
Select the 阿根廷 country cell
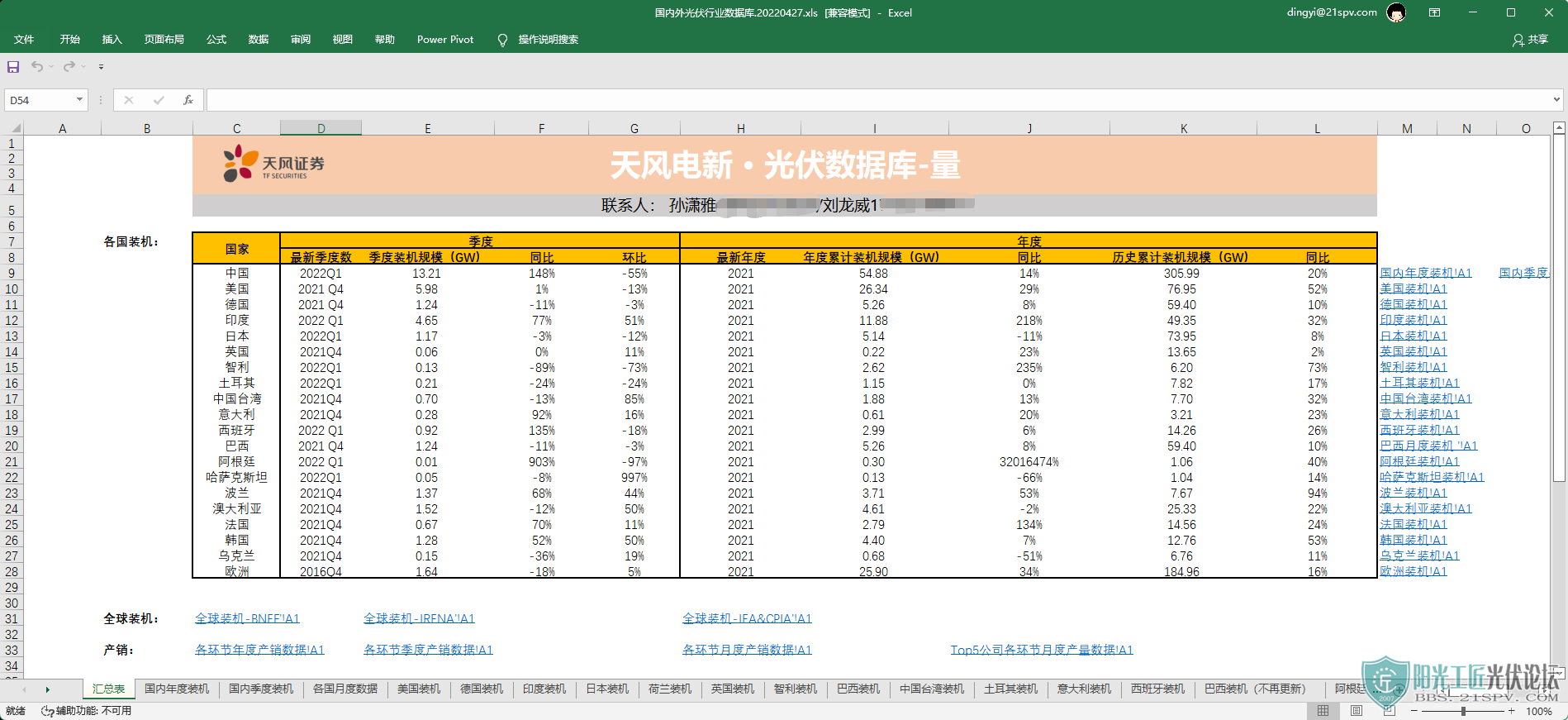click(236, 461)
